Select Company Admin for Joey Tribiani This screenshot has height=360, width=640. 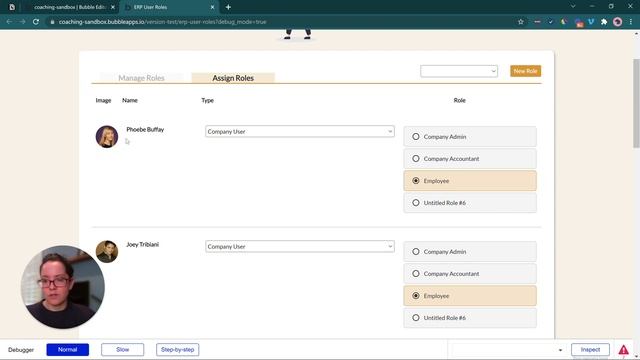(470, 252)
